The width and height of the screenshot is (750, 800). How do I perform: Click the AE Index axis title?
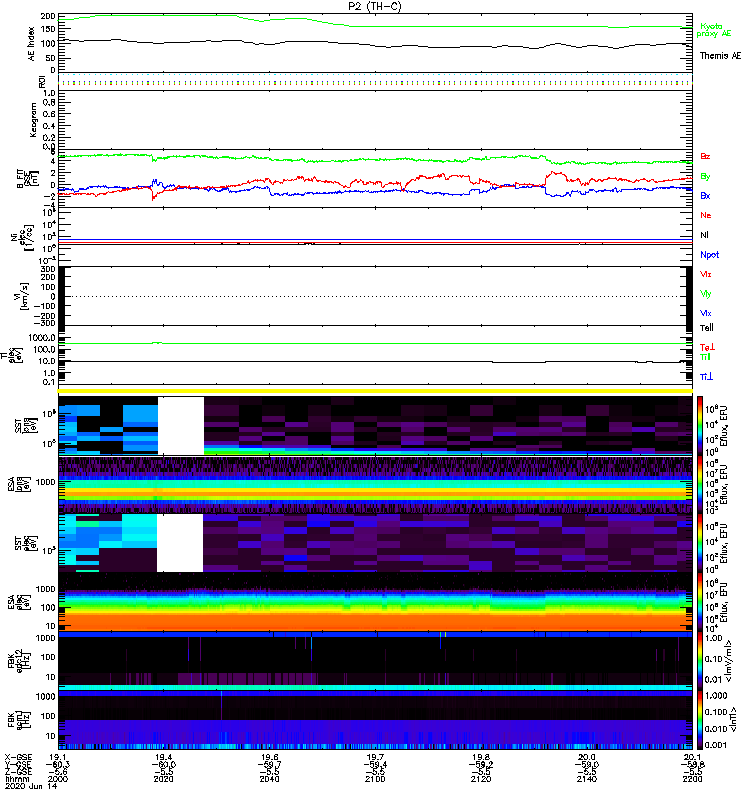[x=32, y=44]
